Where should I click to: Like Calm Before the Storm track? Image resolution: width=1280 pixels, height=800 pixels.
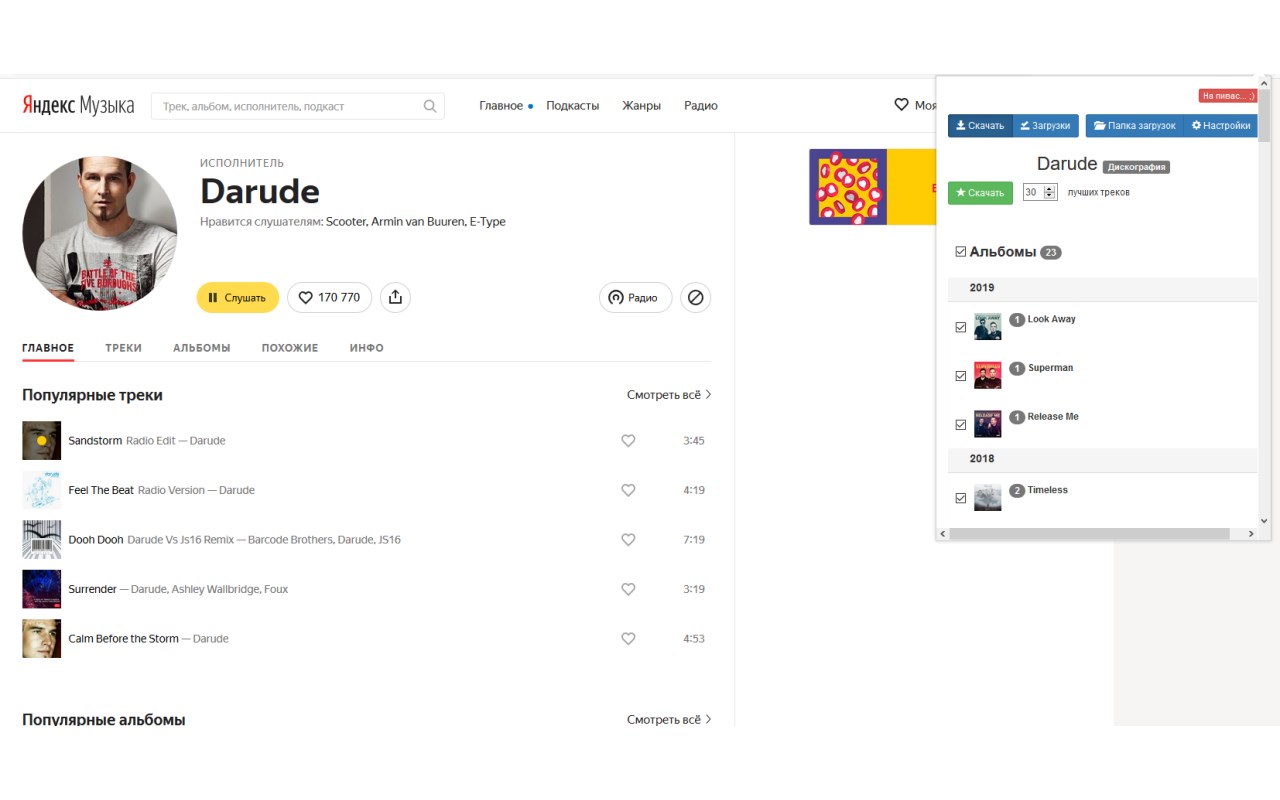tap(628, 638)
